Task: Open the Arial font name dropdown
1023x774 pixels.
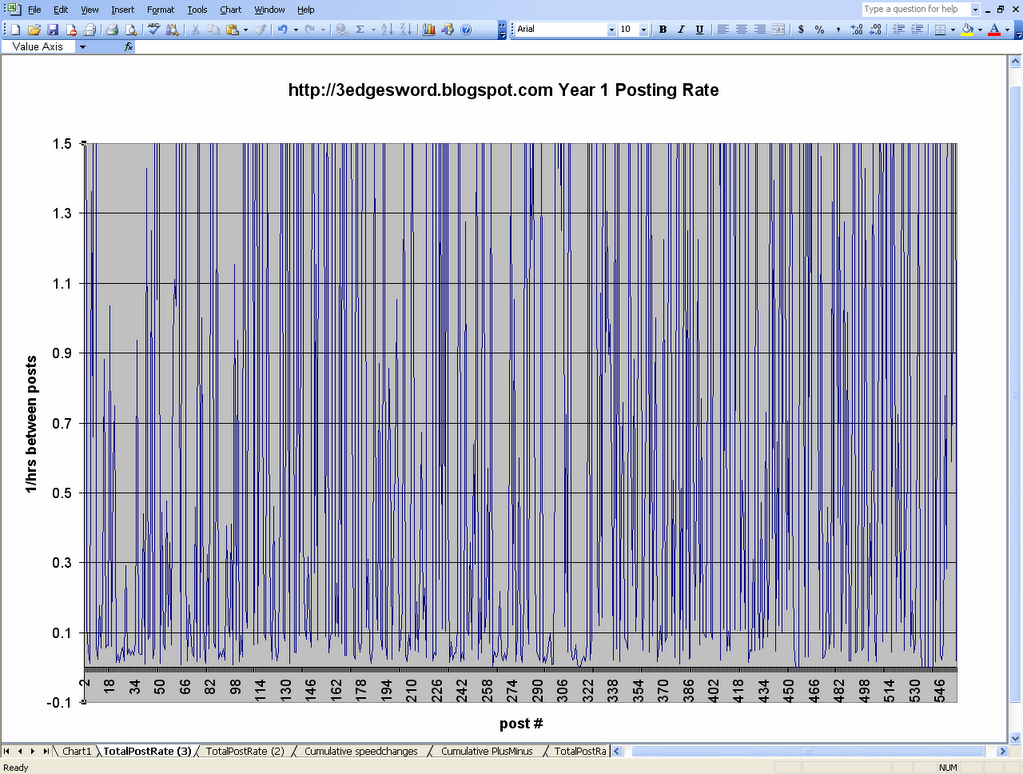Action: 611,29
